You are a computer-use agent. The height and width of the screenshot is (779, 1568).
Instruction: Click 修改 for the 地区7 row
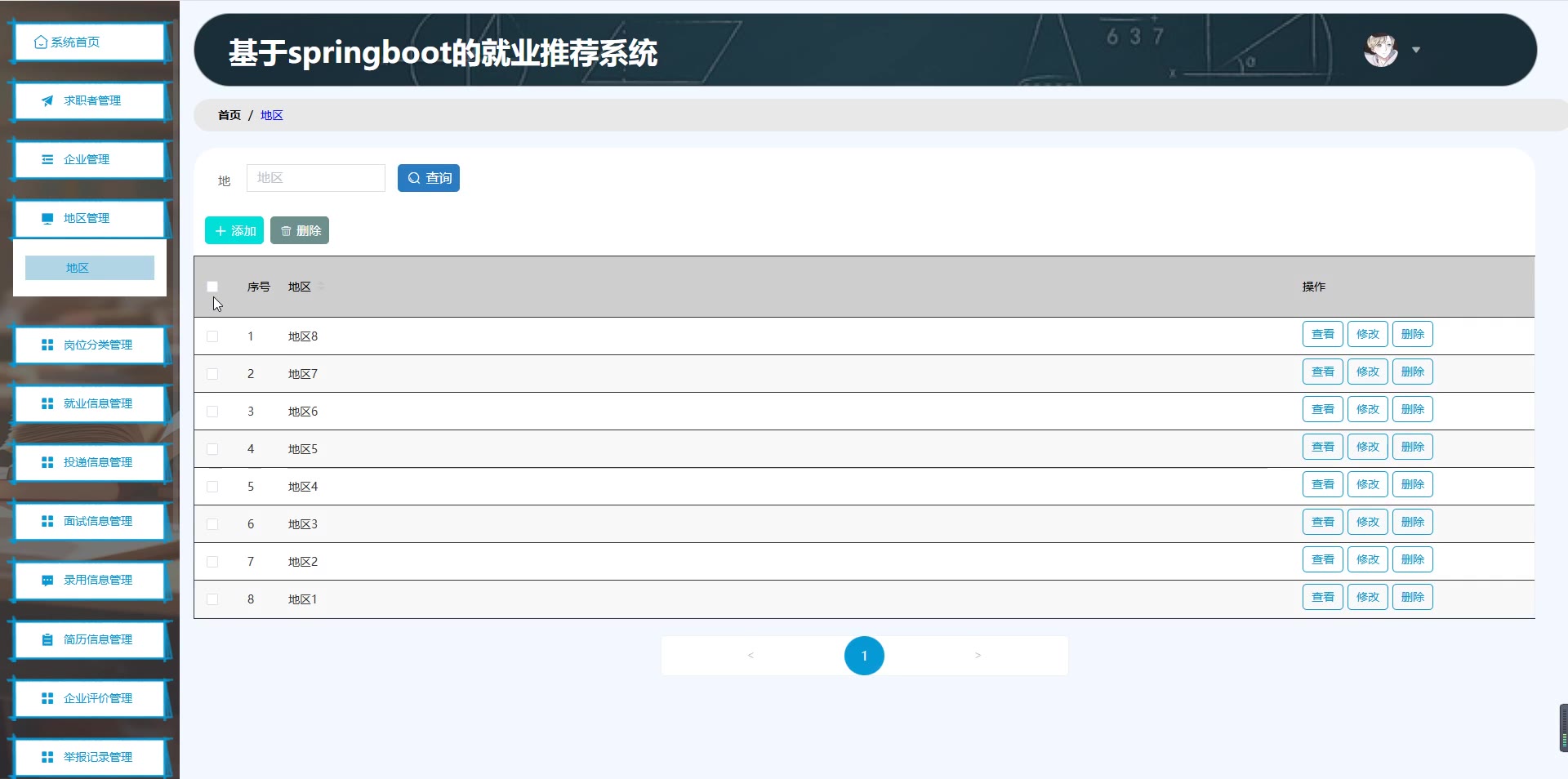(x=1368, y=372)
